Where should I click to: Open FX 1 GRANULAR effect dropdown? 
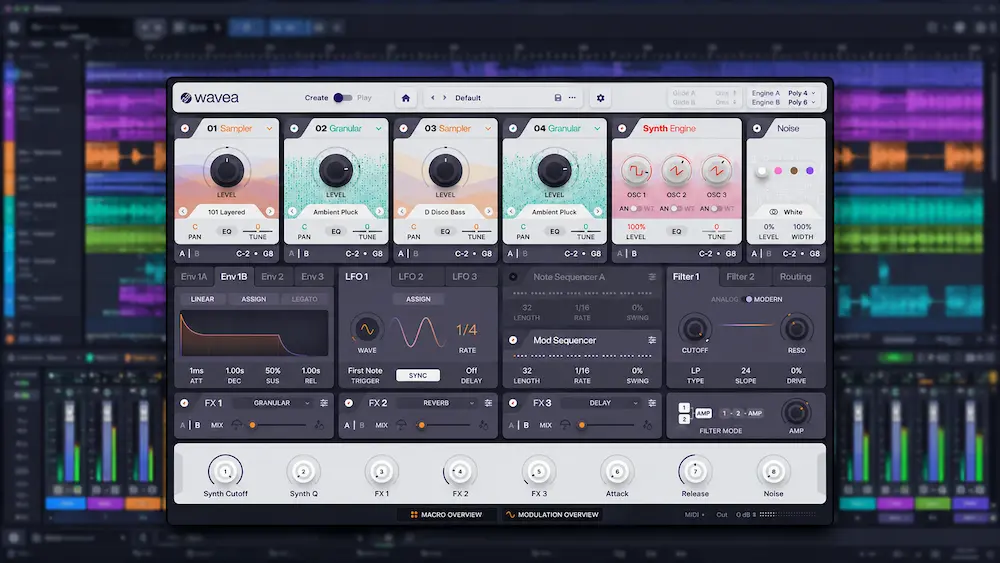click(x=272, y=403)
